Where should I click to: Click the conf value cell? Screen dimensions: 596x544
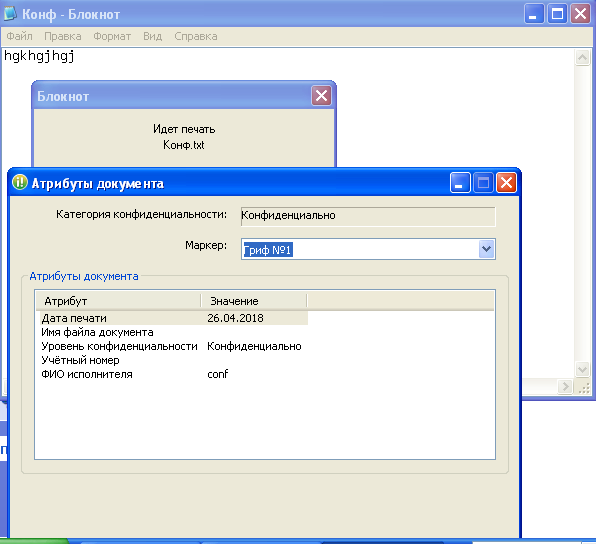[218, 374]
